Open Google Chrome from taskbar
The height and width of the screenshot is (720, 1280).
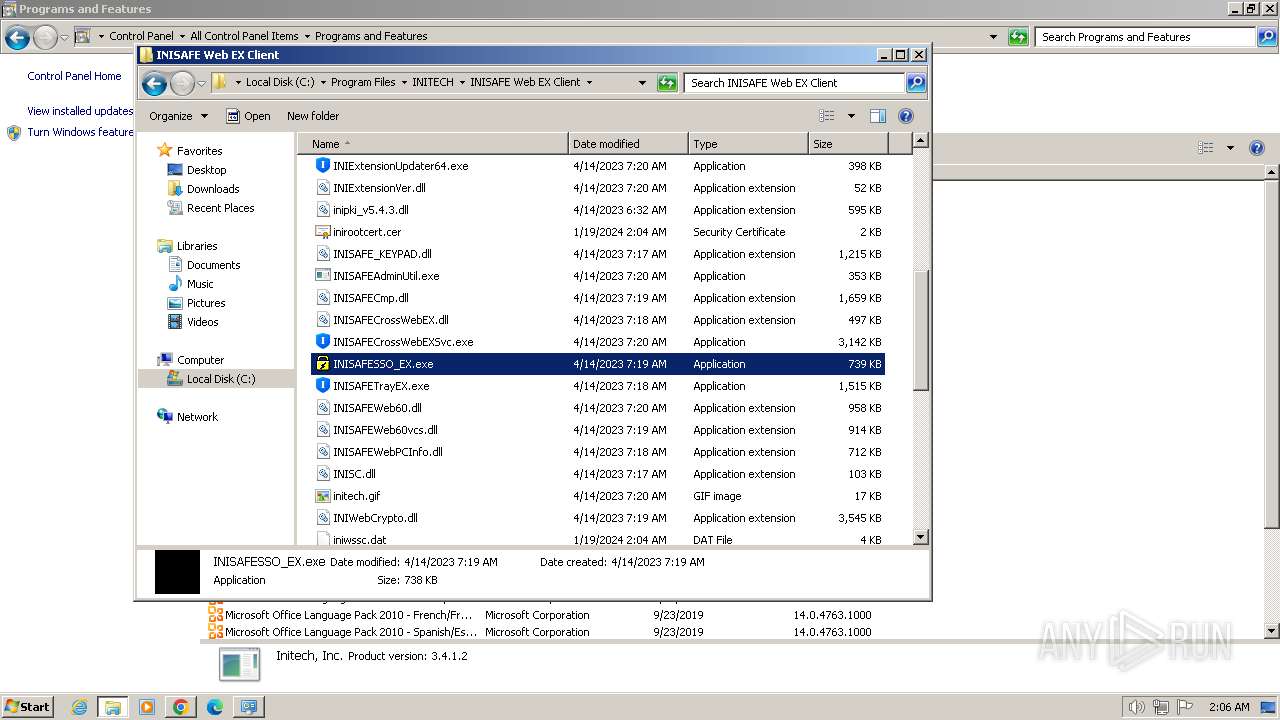[181, 707]
